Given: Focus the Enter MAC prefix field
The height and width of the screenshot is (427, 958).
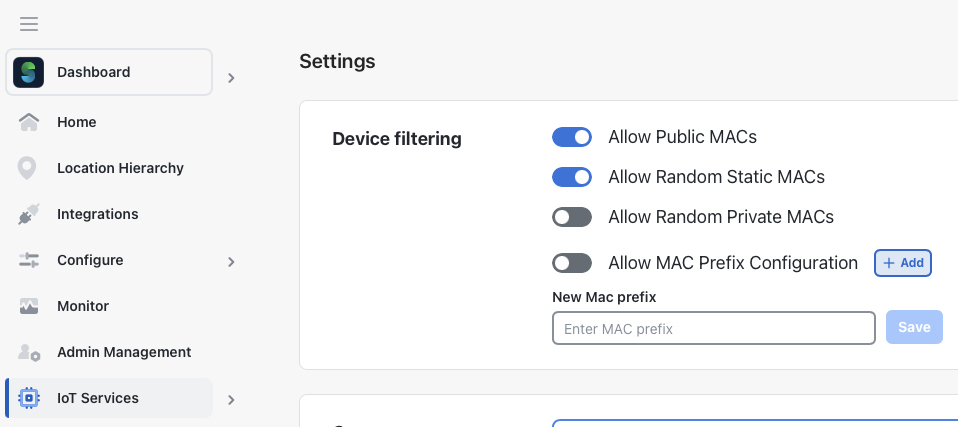Looking at the screenshot, I should click(714, 328).
